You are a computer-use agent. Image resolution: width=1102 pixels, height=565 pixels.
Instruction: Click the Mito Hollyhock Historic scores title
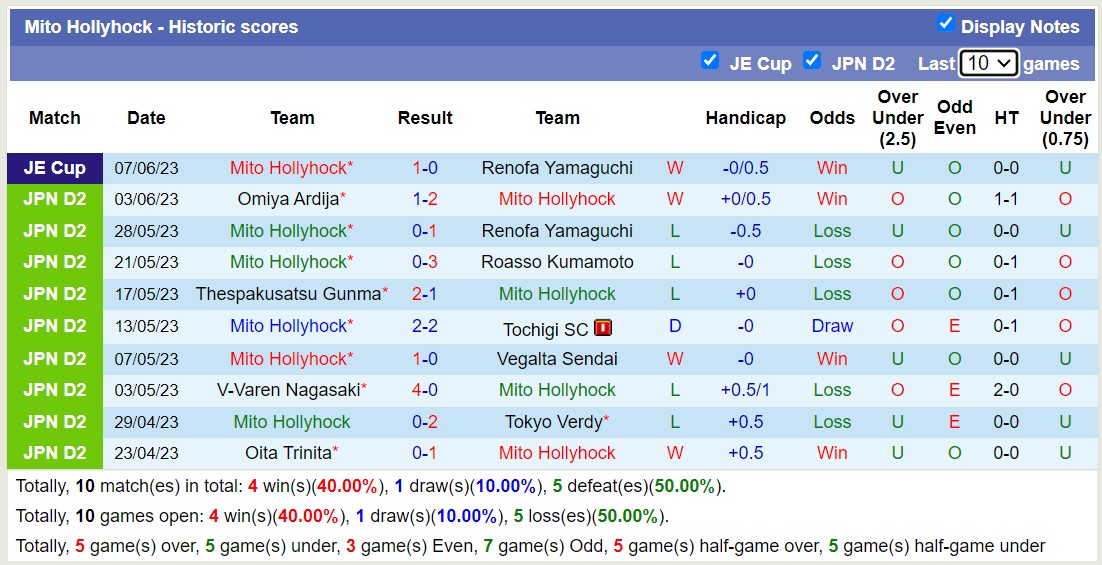[x=161, y=27]
